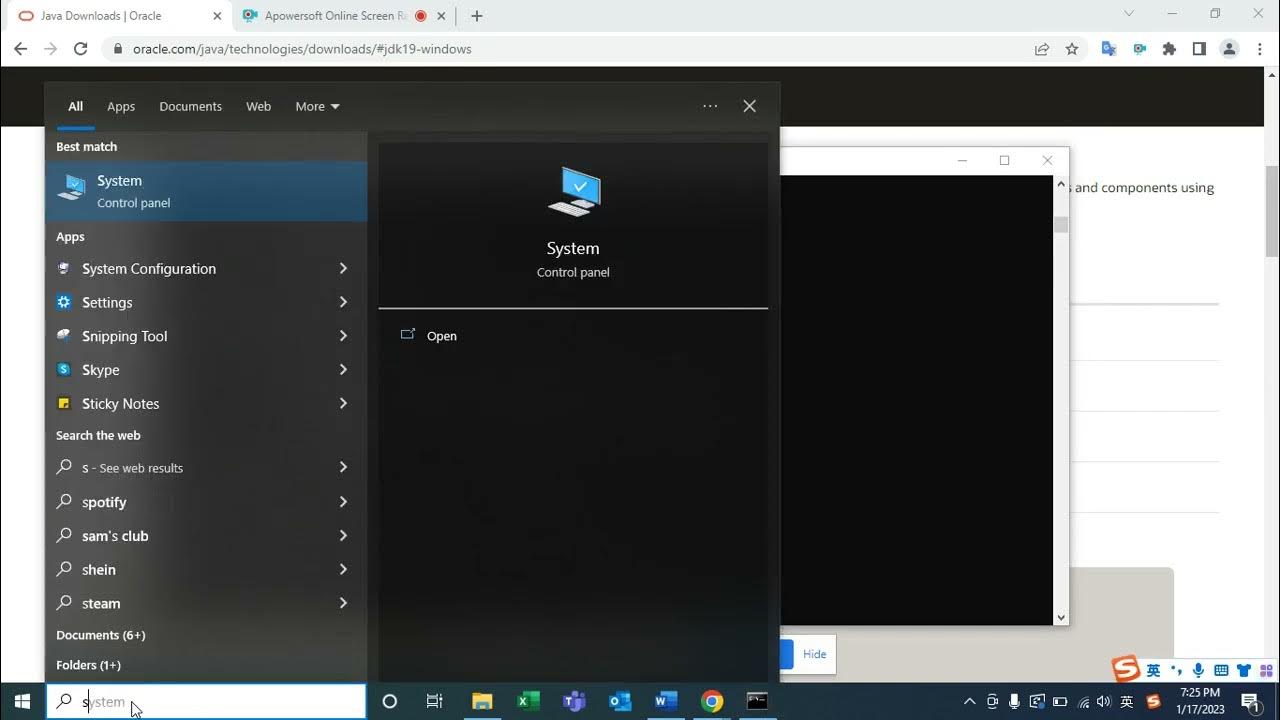Click scrollbar down arrow in console window
The width and height of the screenshot is (1280, 720).
tap(1061, 618)
